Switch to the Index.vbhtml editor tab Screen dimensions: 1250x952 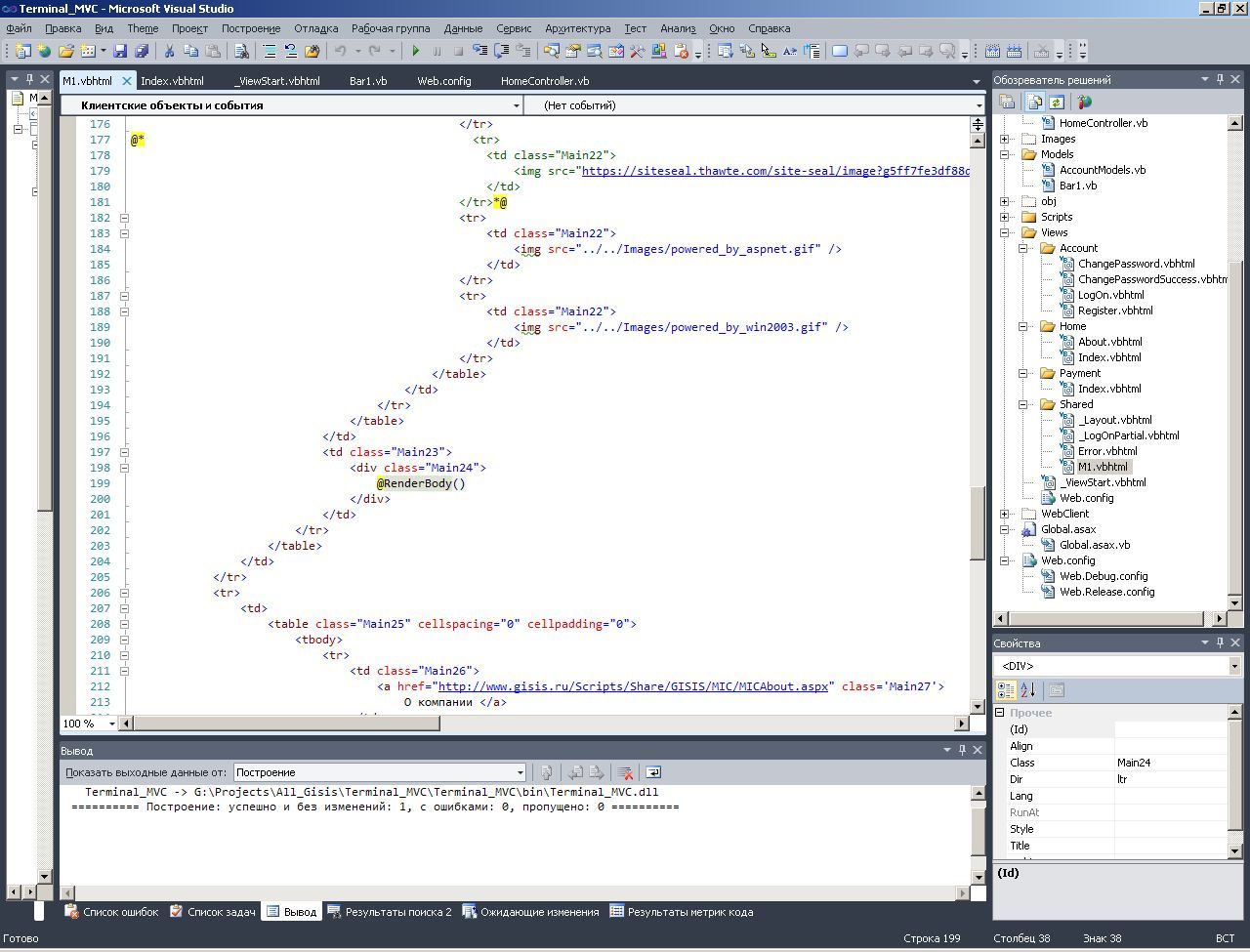pos(172,81)
